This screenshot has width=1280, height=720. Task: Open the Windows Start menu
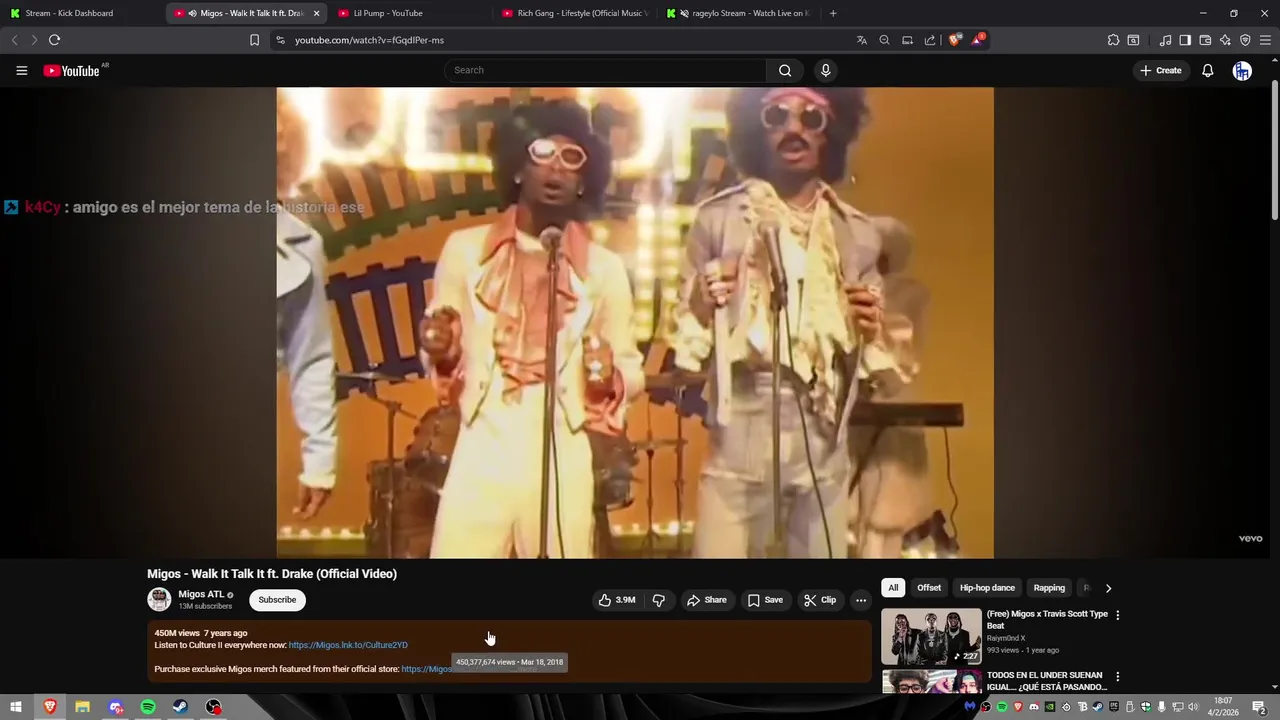click(x=16, y=707)
